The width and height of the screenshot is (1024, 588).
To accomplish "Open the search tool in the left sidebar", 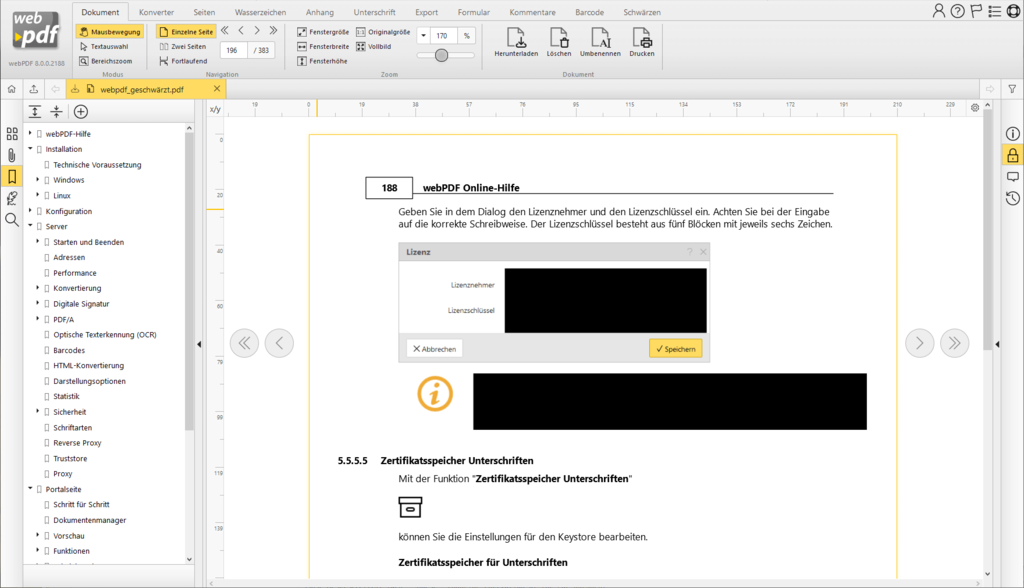I will tap(11, 219).
